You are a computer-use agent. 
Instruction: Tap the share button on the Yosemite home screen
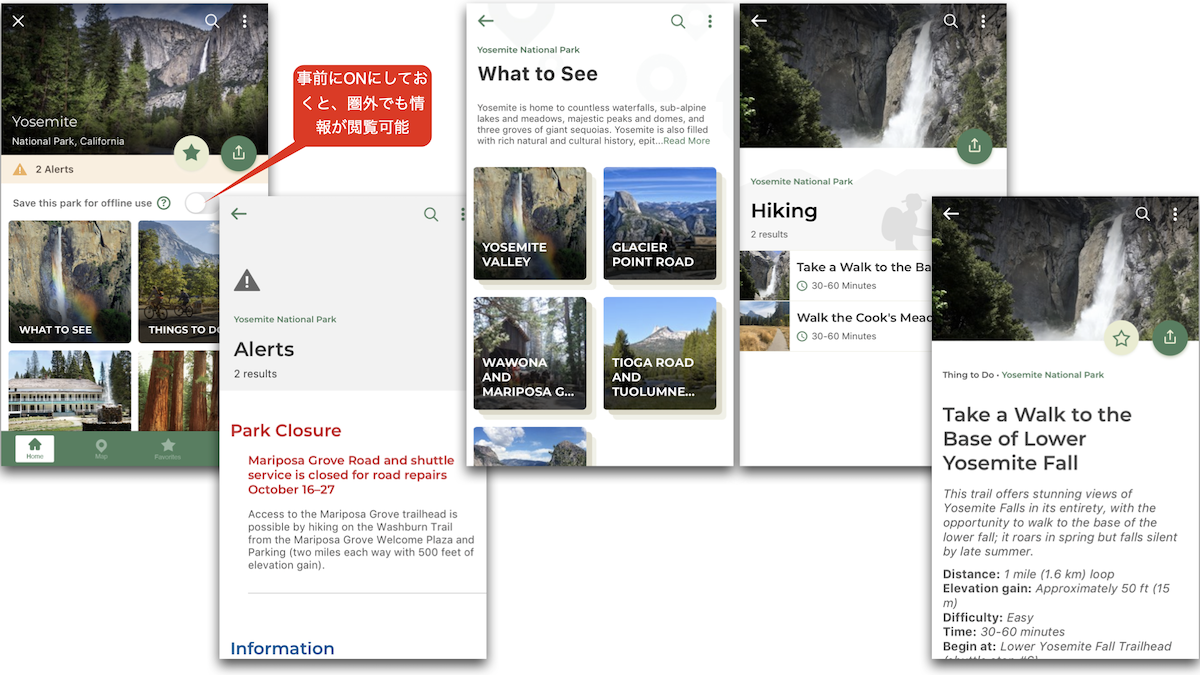click(238, 153)
